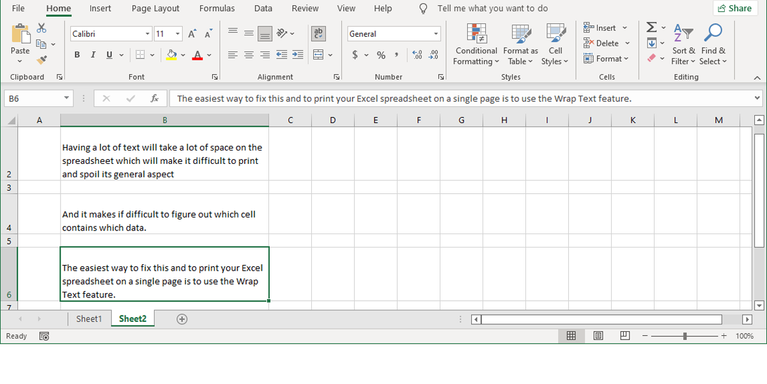Open the Page Layout ribbon tab
The image size is (767, 384).
point(155,8)
